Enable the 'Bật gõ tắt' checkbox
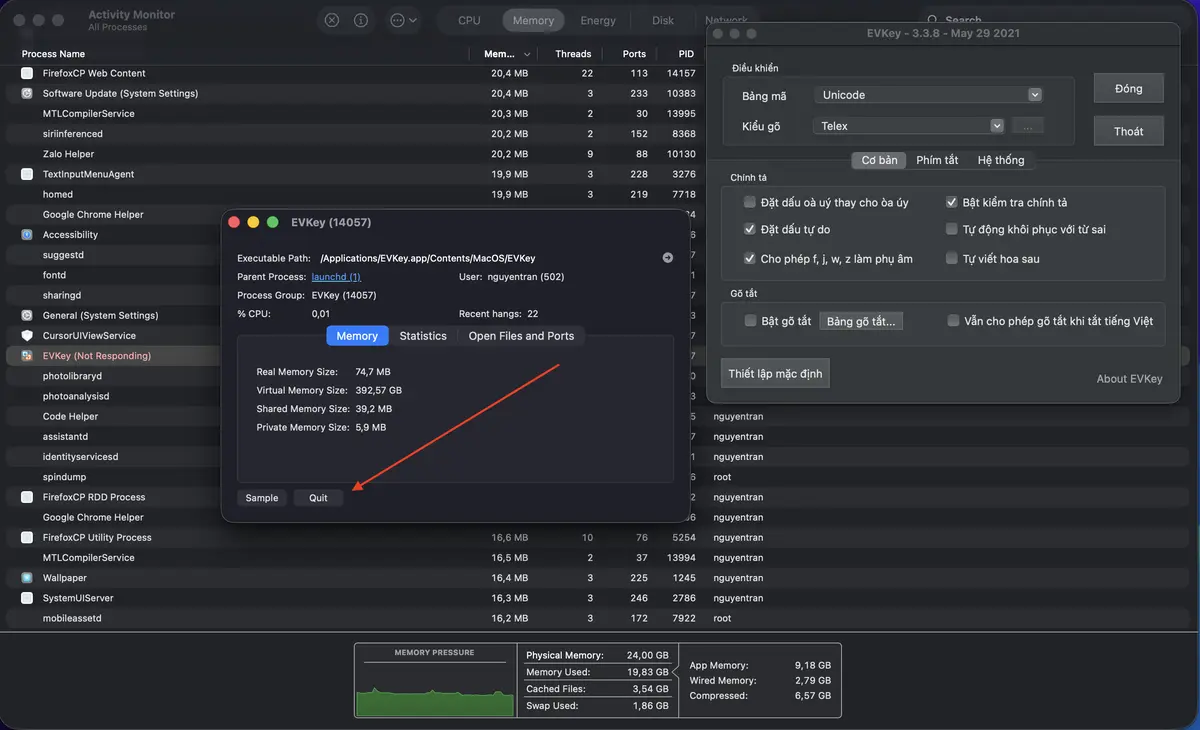This screenshot has height=730, width=1200. point(748,320)
